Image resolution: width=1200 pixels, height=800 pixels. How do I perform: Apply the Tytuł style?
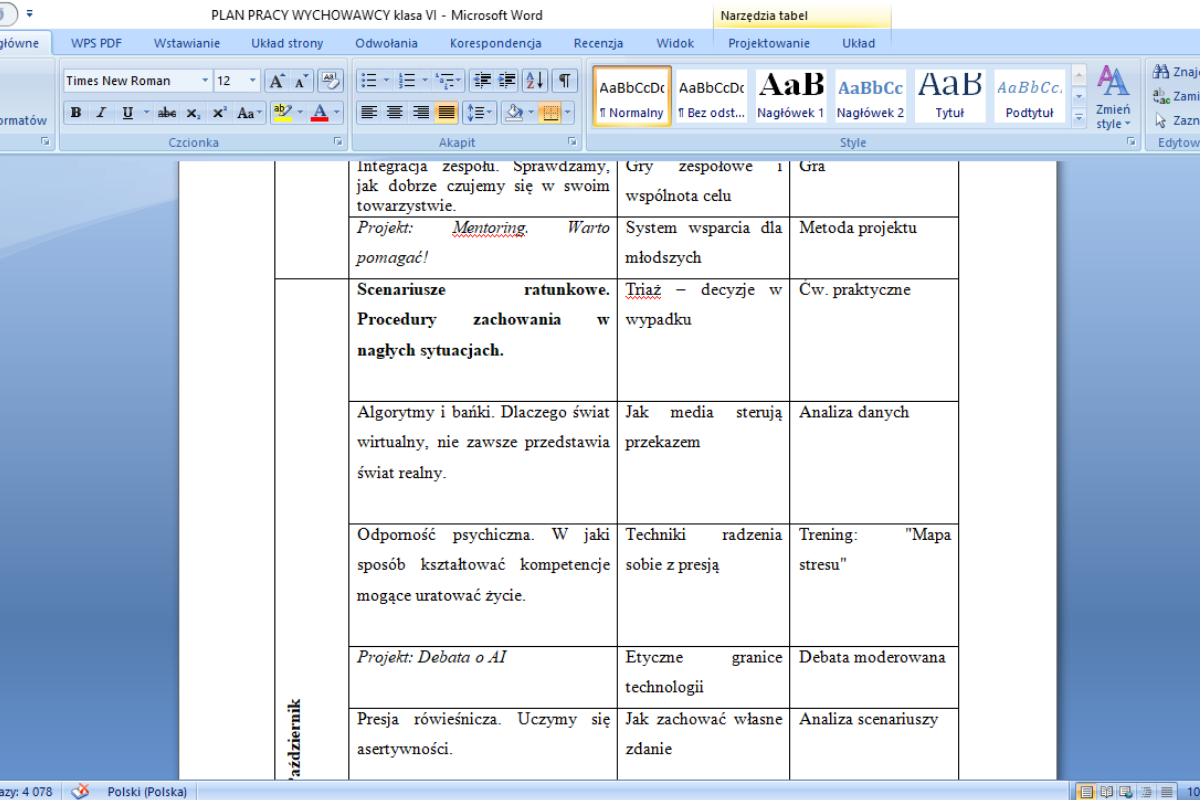coord(950,95)
